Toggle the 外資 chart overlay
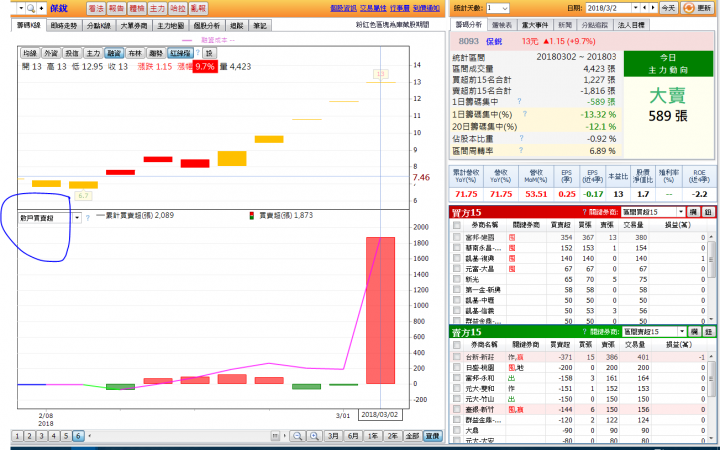 51,53
